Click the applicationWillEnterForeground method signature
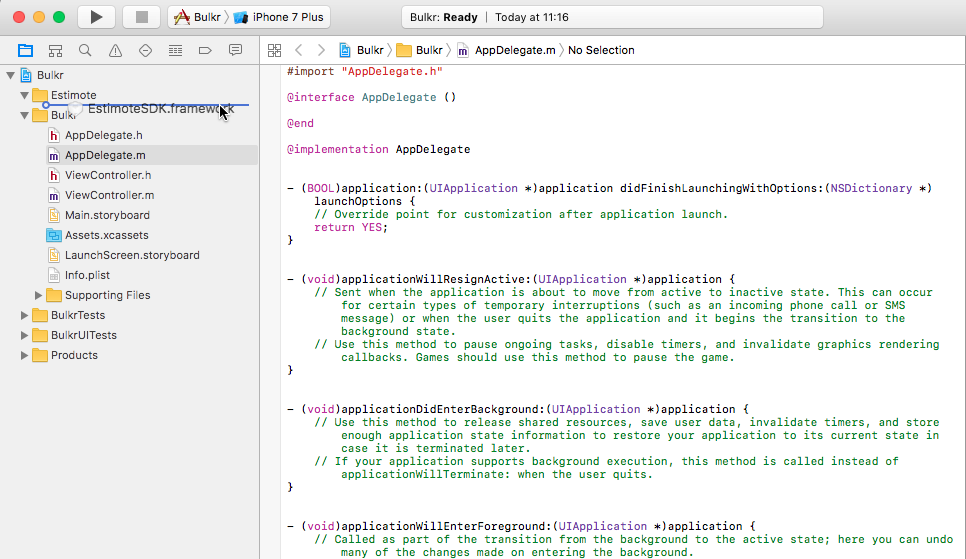Image resolution: width=966 pixels, height=559 pixels. (x=521, y=526)
